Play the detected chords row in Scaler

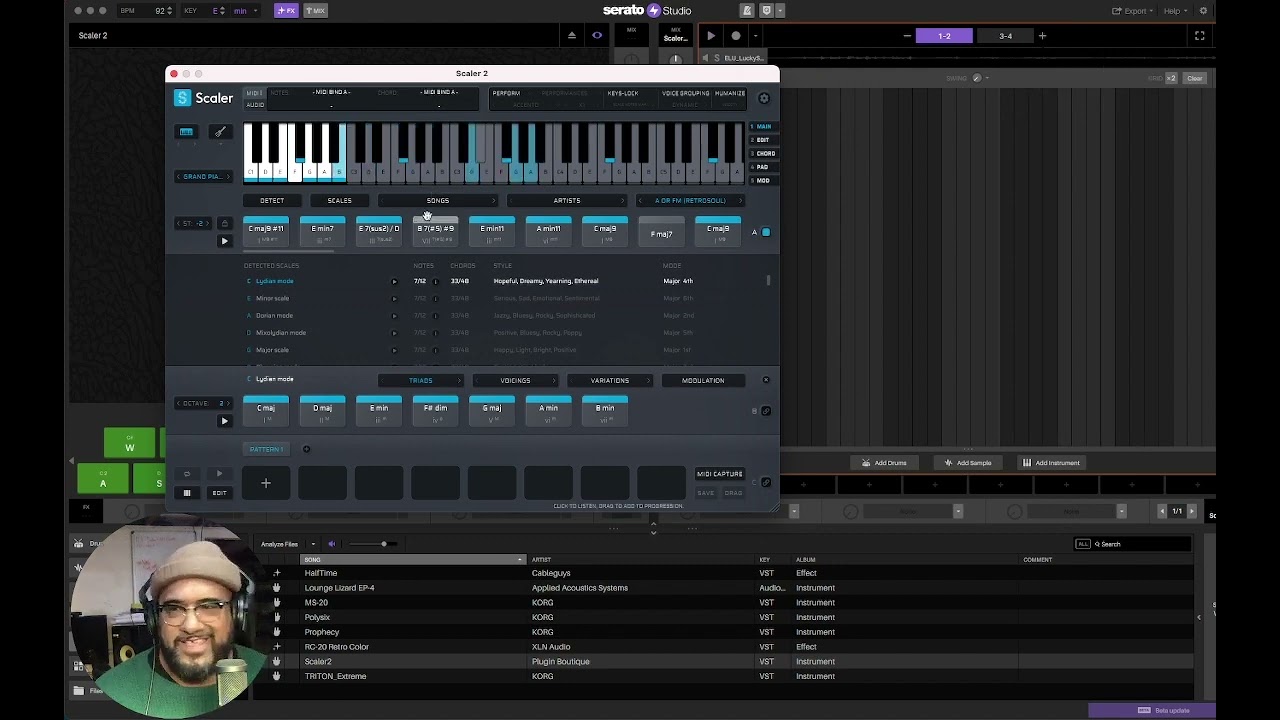pos(224,241)
